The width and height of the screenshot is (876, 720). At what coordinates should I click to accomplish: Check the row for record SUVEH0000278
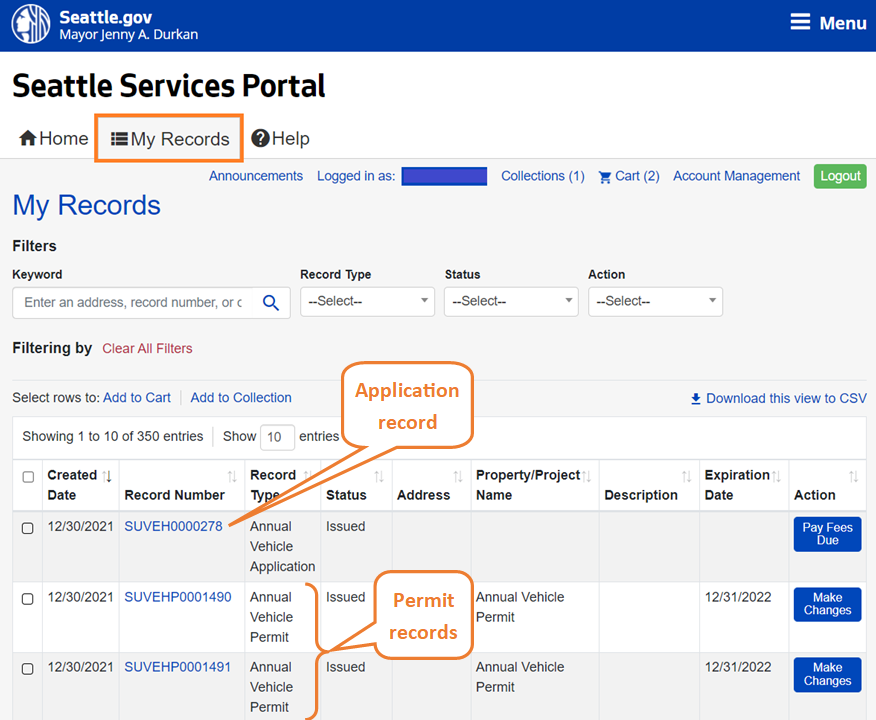click(x=28, y=528)
